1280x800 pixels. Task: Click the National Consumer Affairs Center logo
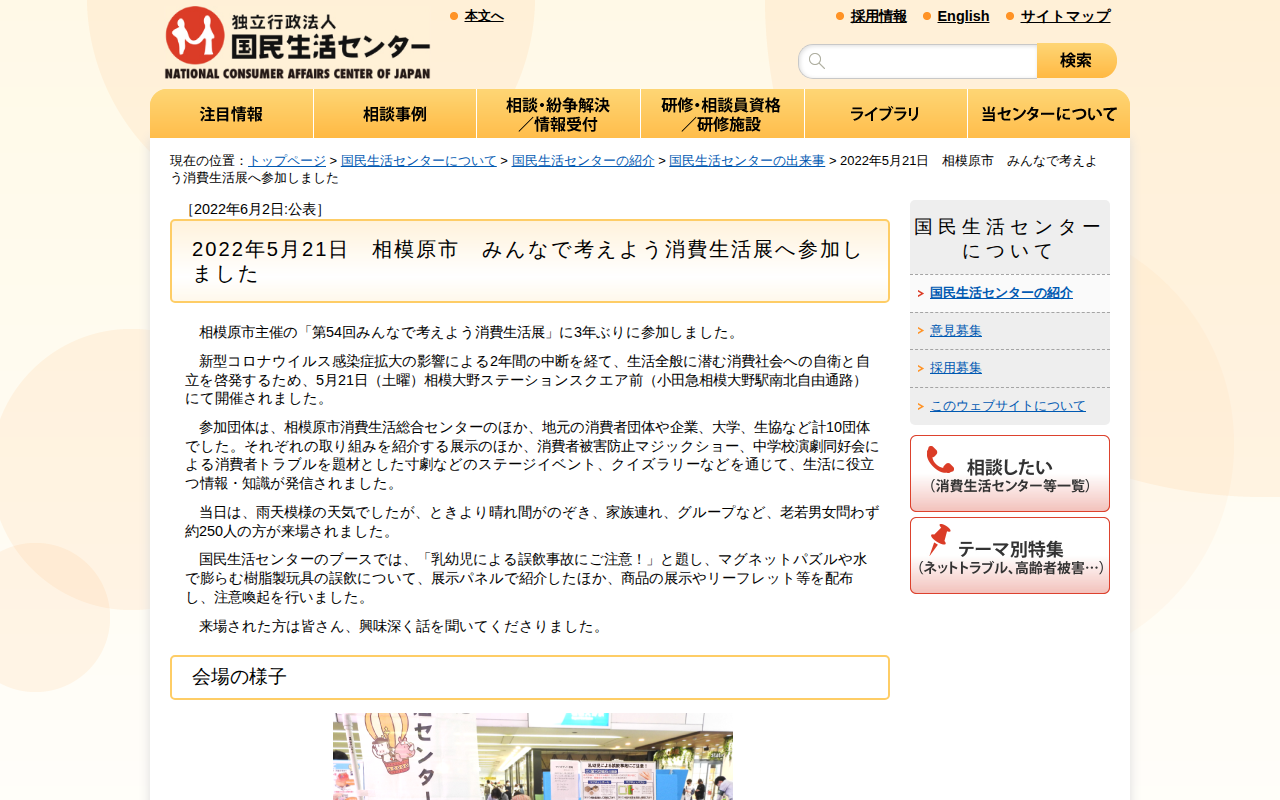click(298, 43)
